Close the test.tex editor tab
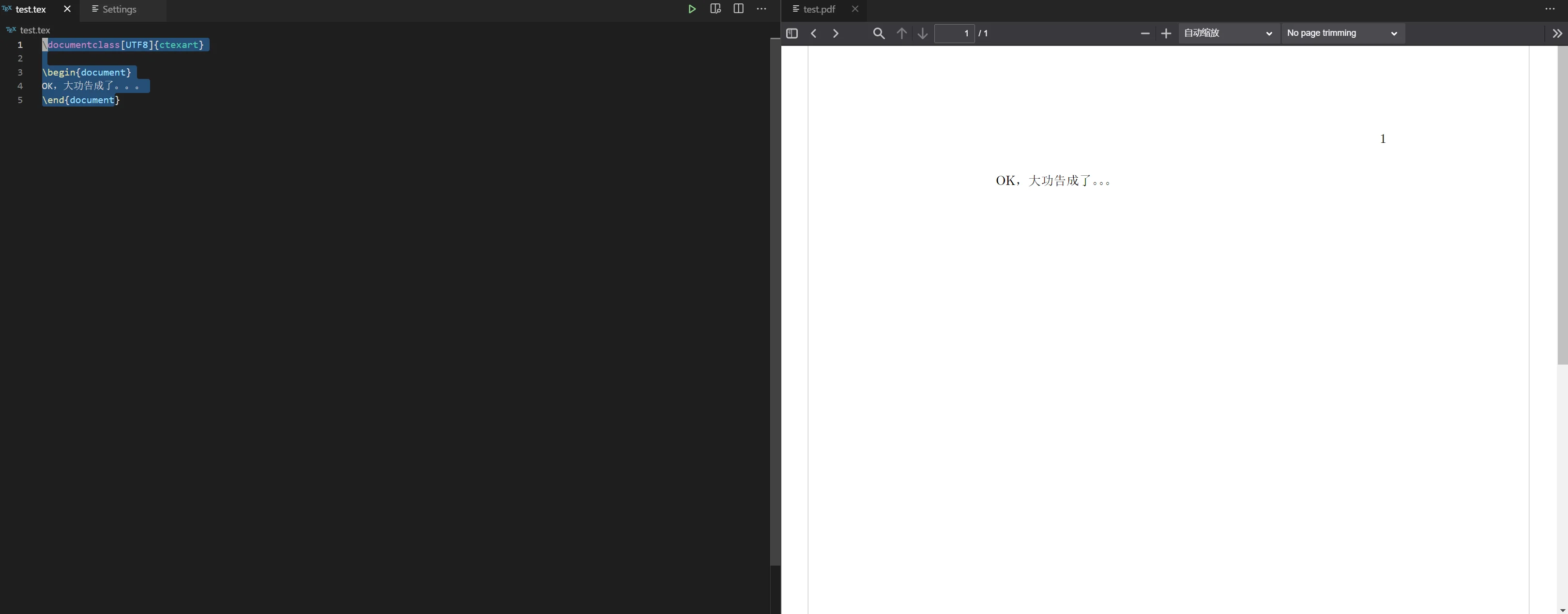The height and width of the screenshot is (614, 1568). [x=67, y=9]
